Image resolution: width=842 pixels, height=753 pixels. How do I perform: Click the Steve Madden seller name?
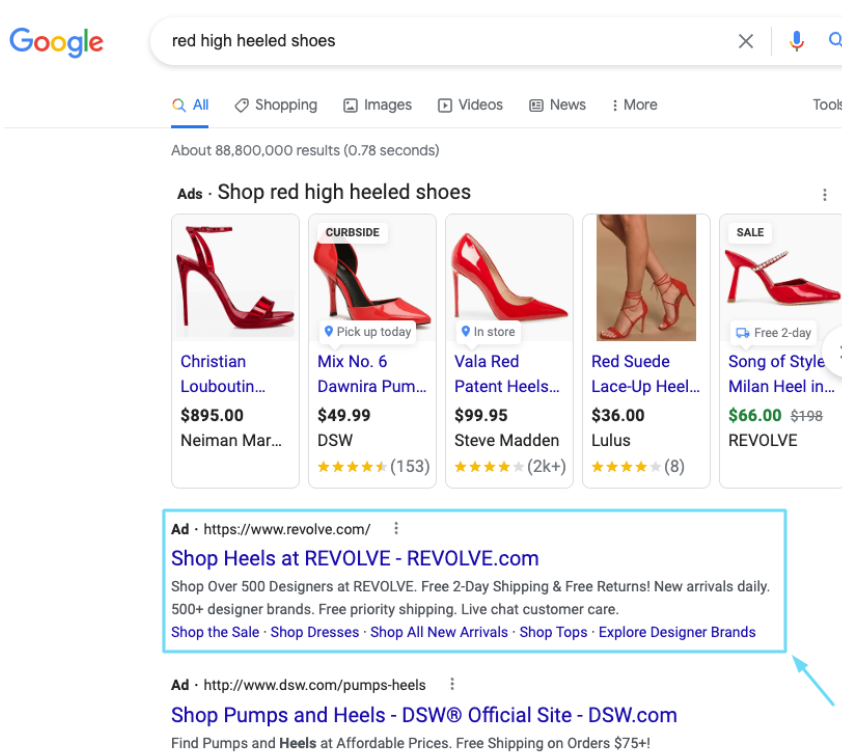pyautogui.click(x=507, y=440)
